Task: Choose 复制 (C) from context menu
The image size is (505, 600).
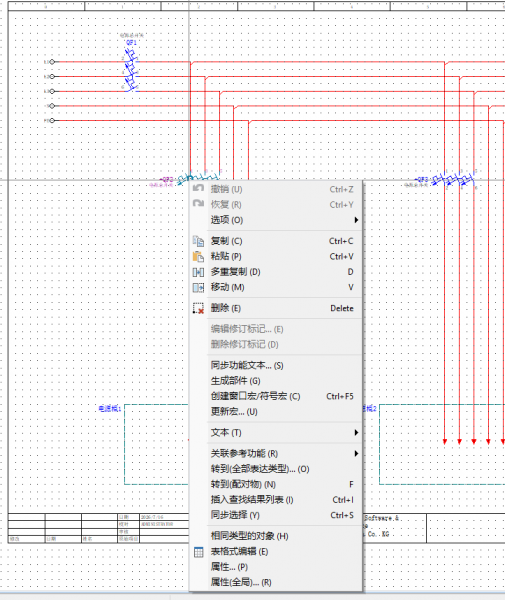Action: pos(276,241)
